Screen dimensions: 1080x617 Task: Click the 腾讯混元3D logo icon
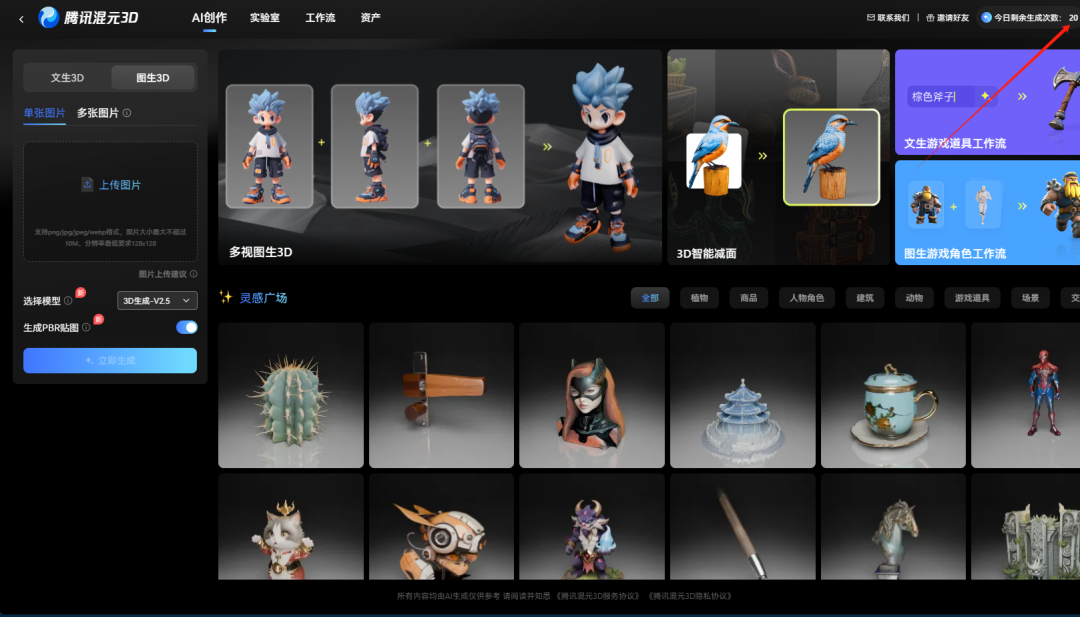coord(49,17)
